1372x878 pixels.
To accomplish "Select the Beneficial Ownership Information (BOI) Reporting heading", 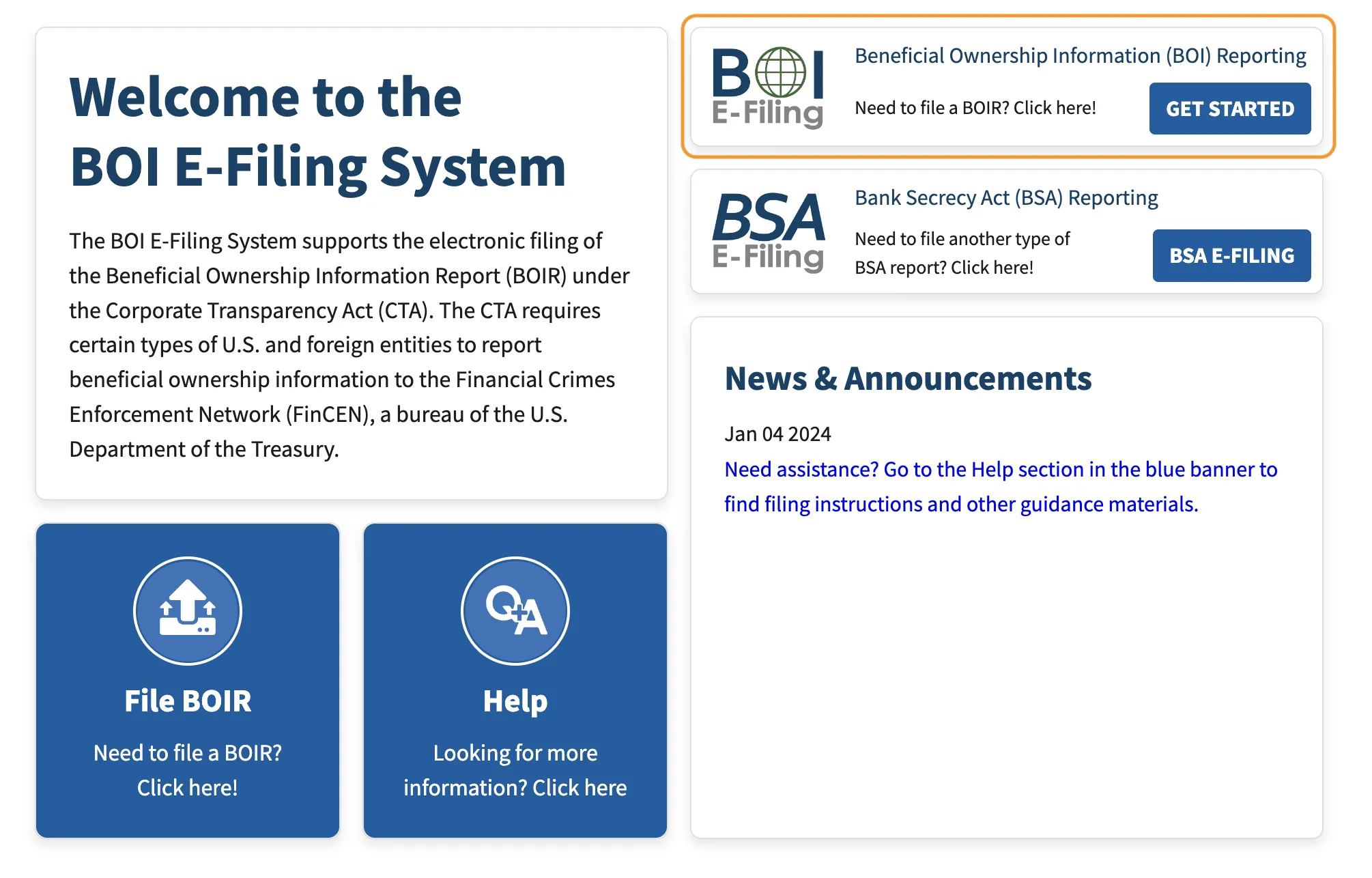I will 1081,56.
